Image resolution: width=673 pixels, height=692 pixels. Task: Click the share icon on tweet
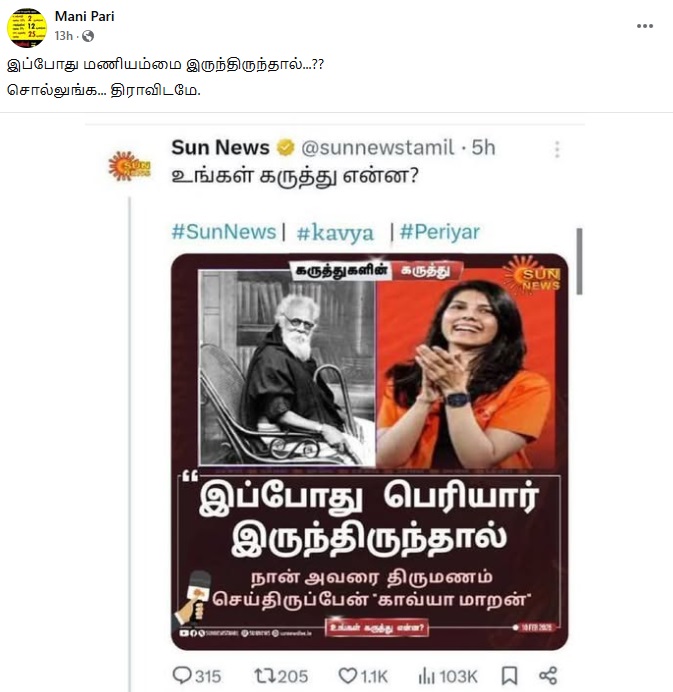[x=548, y=675]
